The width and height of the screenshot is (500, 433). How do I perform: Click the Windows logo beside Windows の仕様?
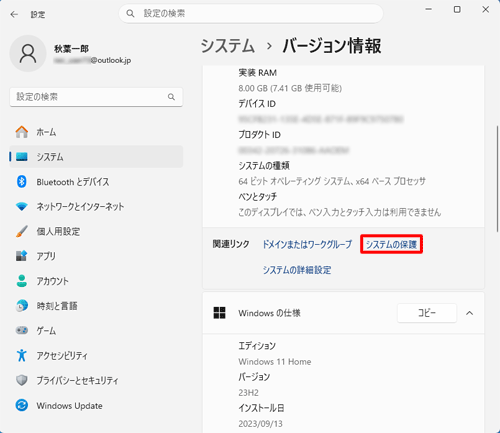click(219, 313)
